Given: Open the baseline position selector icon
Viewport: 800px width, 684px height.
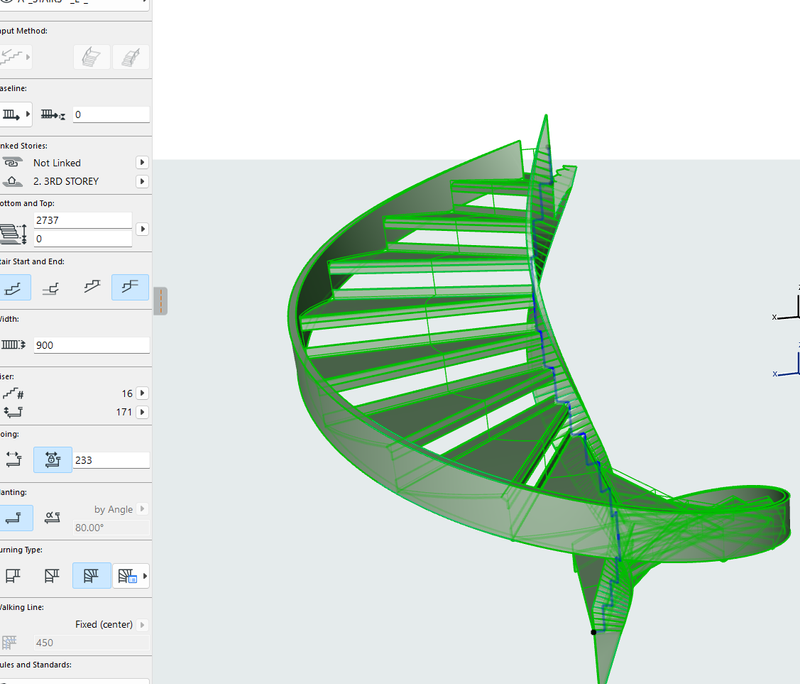Looking at the screenshot, I should [x=15, y=114].
